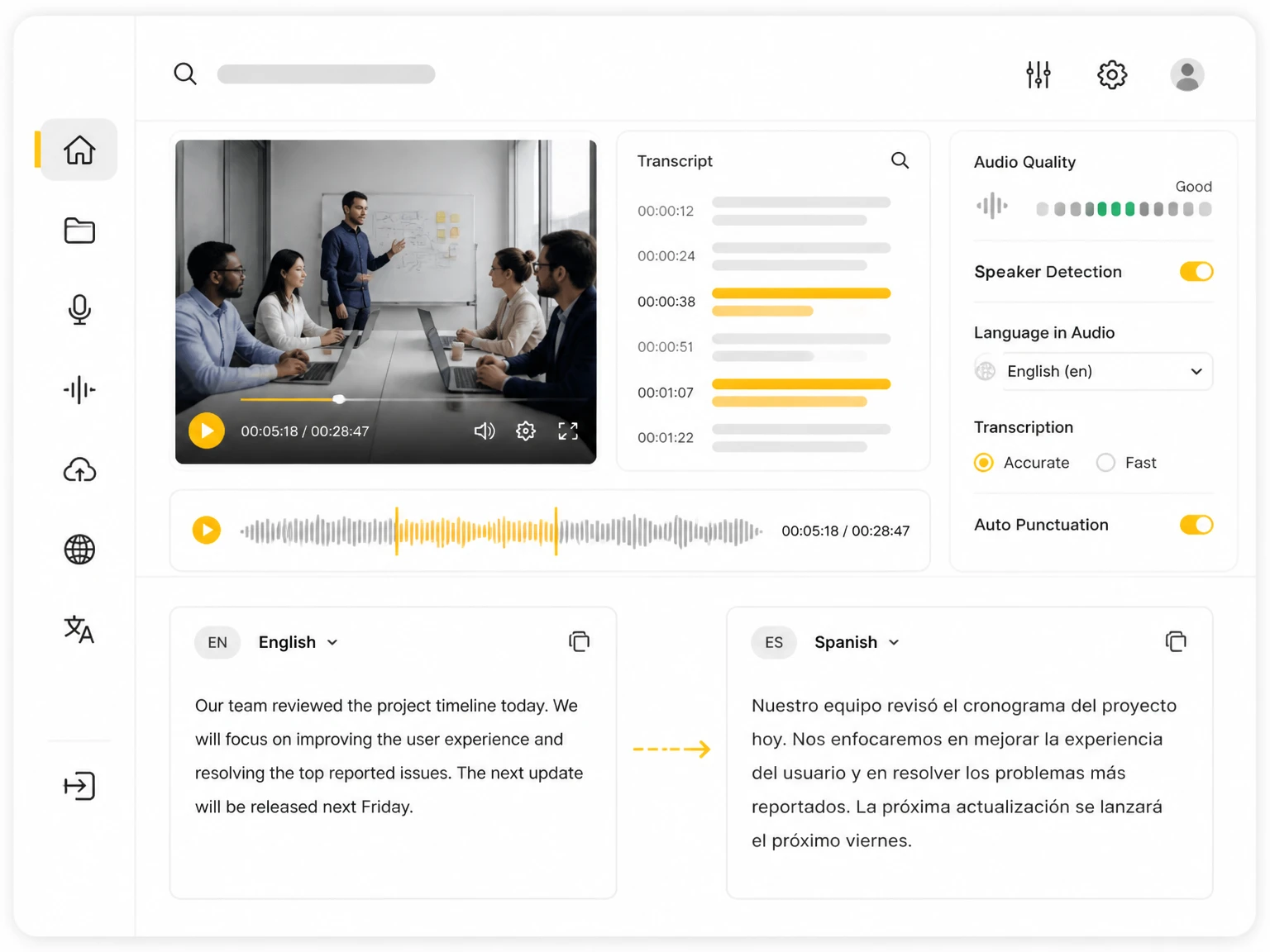1270x952 pixels.
Task: Open the Spanish target language dropdown
Action: pyautogui.click(x=857, y=642)
